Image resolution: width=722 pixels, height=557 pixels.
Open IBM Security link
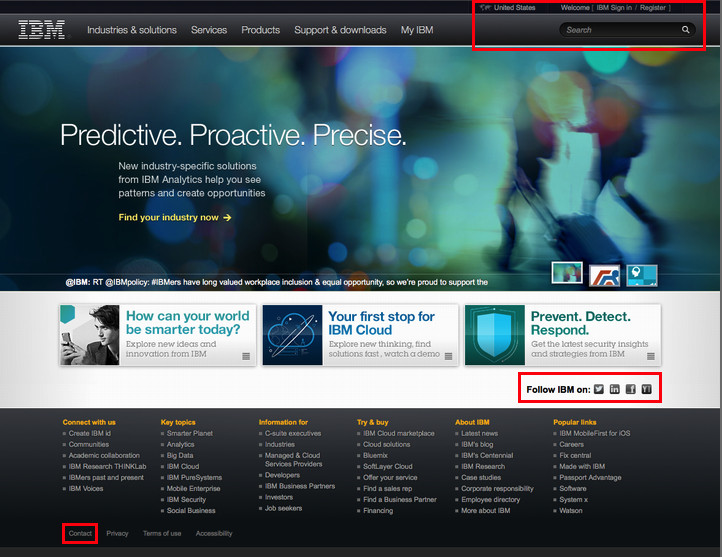click(186, 499)
